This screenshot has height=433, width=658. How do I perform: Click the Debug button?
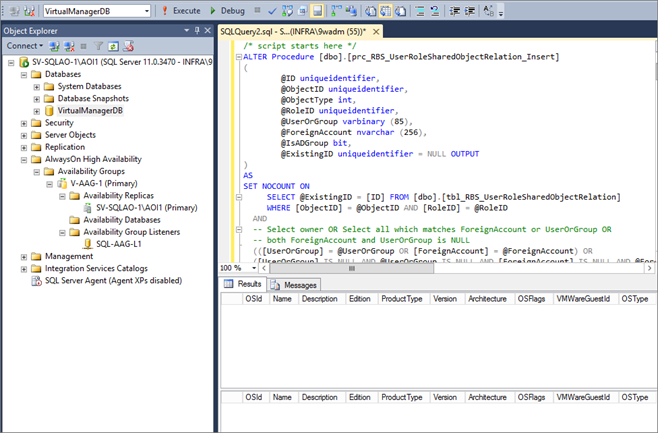227,11
